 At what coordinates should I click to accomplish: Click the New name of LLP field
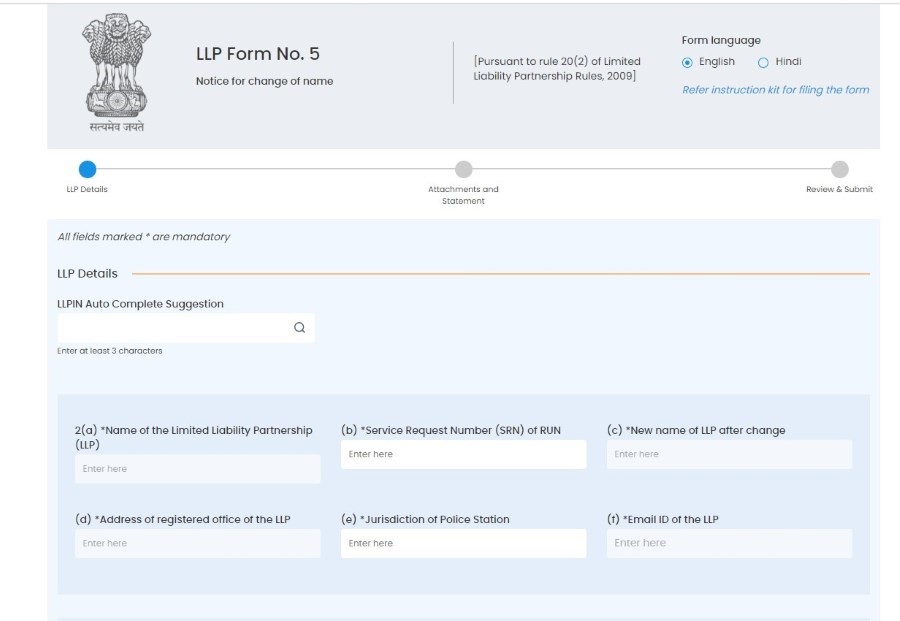(729, 454)
